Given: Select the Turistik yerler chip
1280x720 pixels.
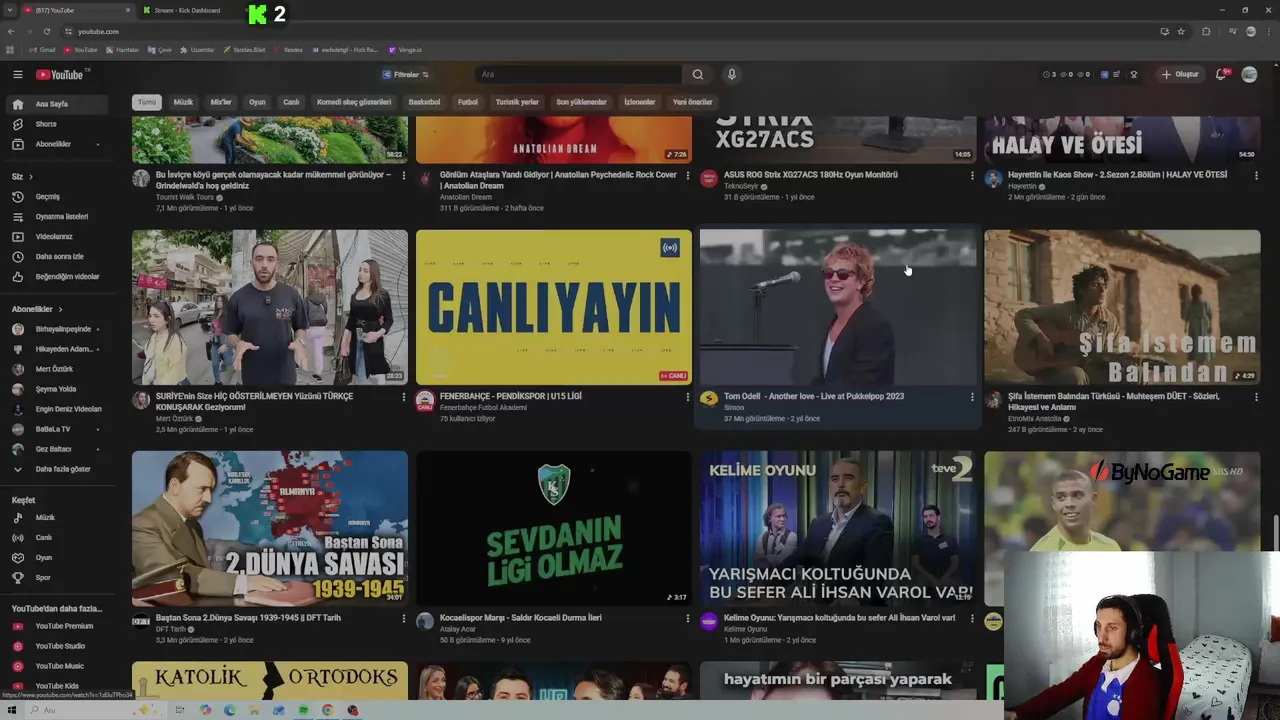Looking at the screenshot, I should [x=517, y=102].
